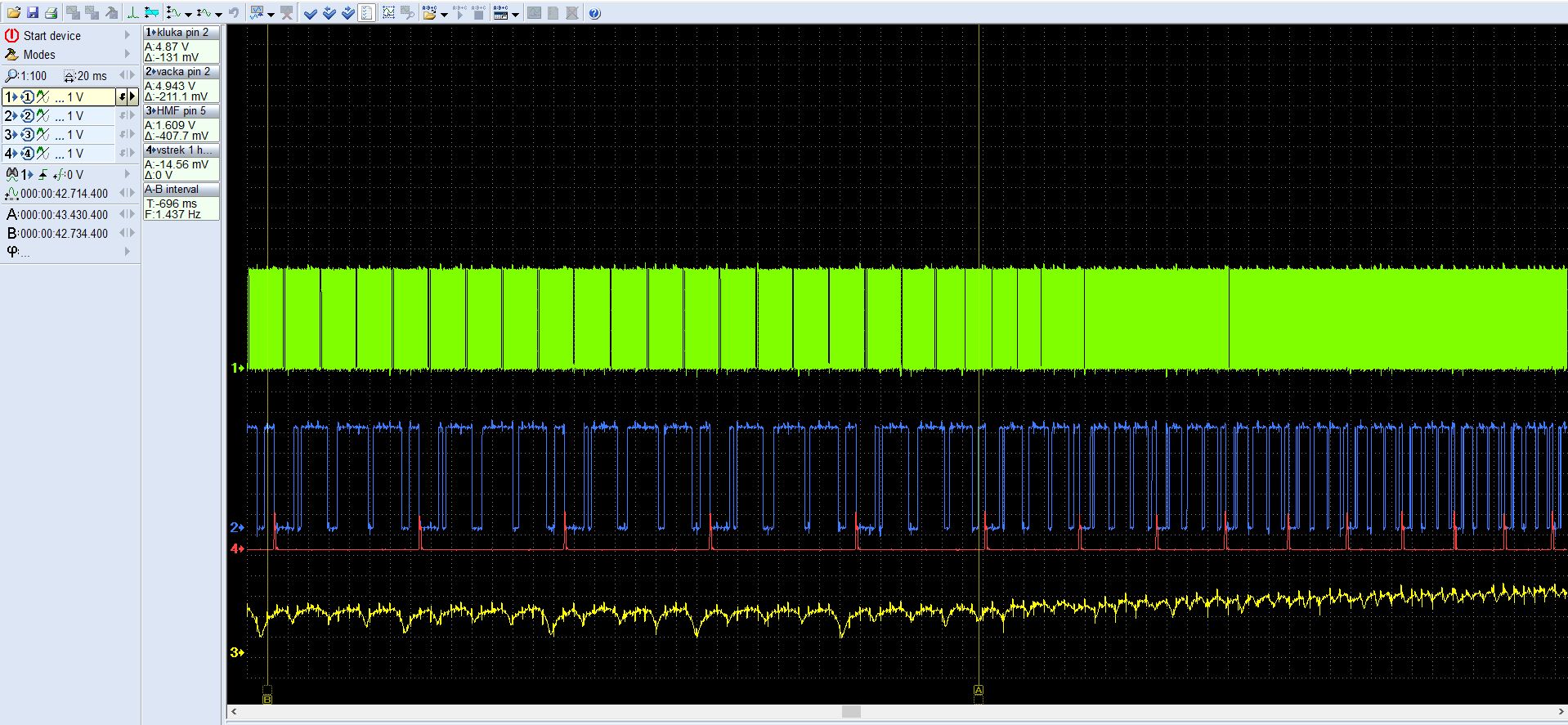Select the vacka pin 2 measurement header

(181, 72)
